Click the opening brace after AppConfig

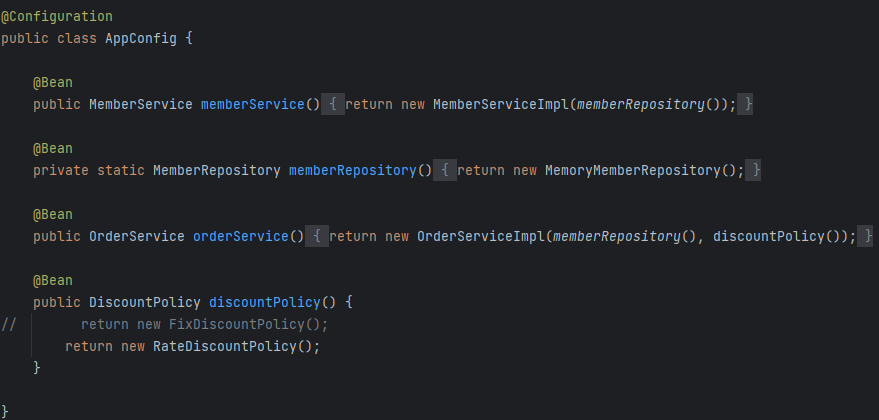coord(189,39)
